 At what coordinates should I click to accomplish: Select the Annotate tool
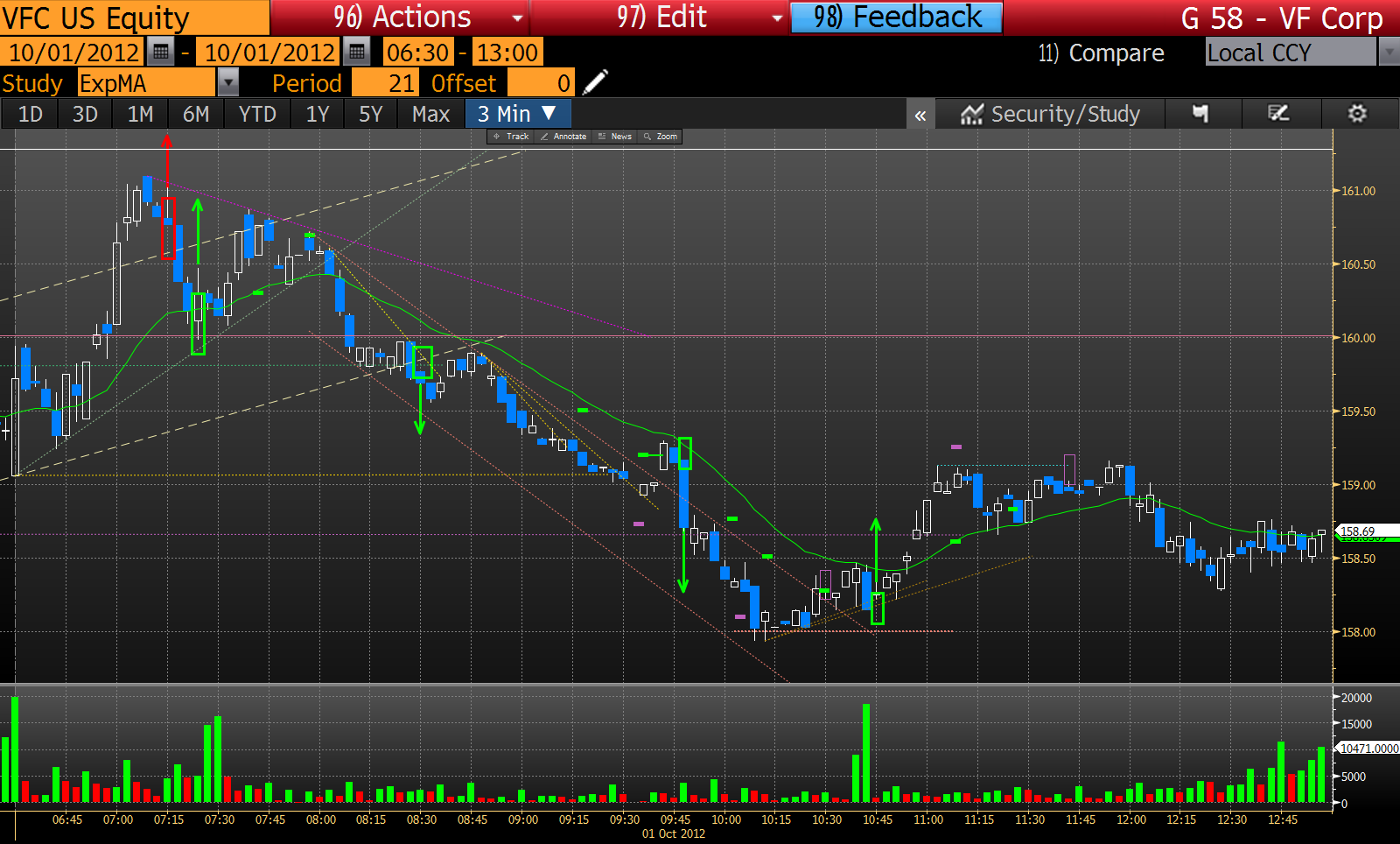point(563,137)
